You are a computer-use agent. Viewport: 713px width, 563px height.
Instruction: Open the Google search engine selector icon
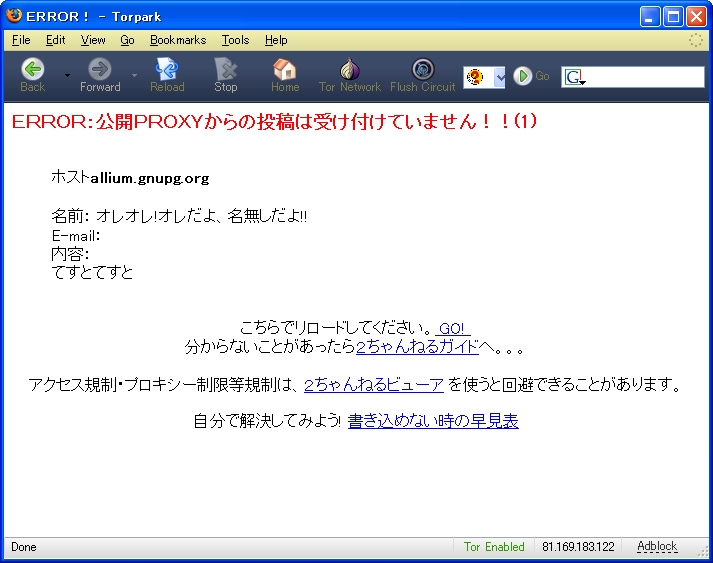[574, 77]
